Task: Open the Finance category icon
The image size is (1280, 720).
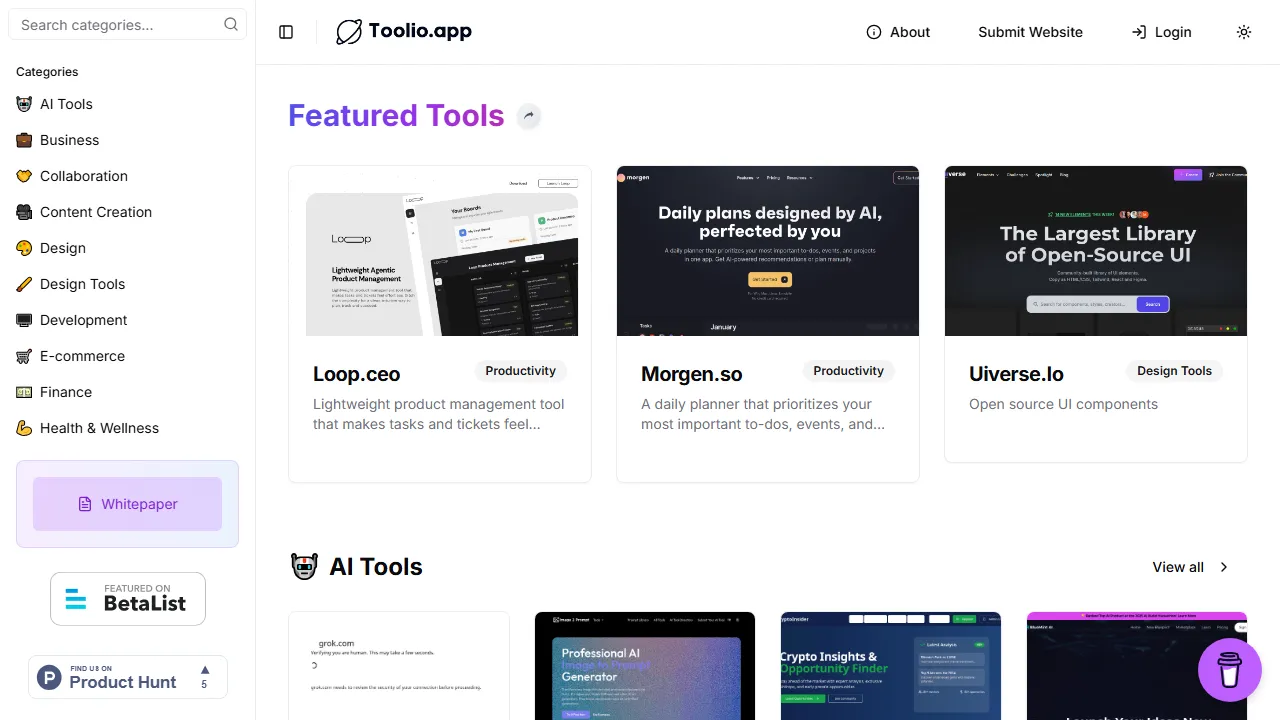Action: tap(24, 392)
